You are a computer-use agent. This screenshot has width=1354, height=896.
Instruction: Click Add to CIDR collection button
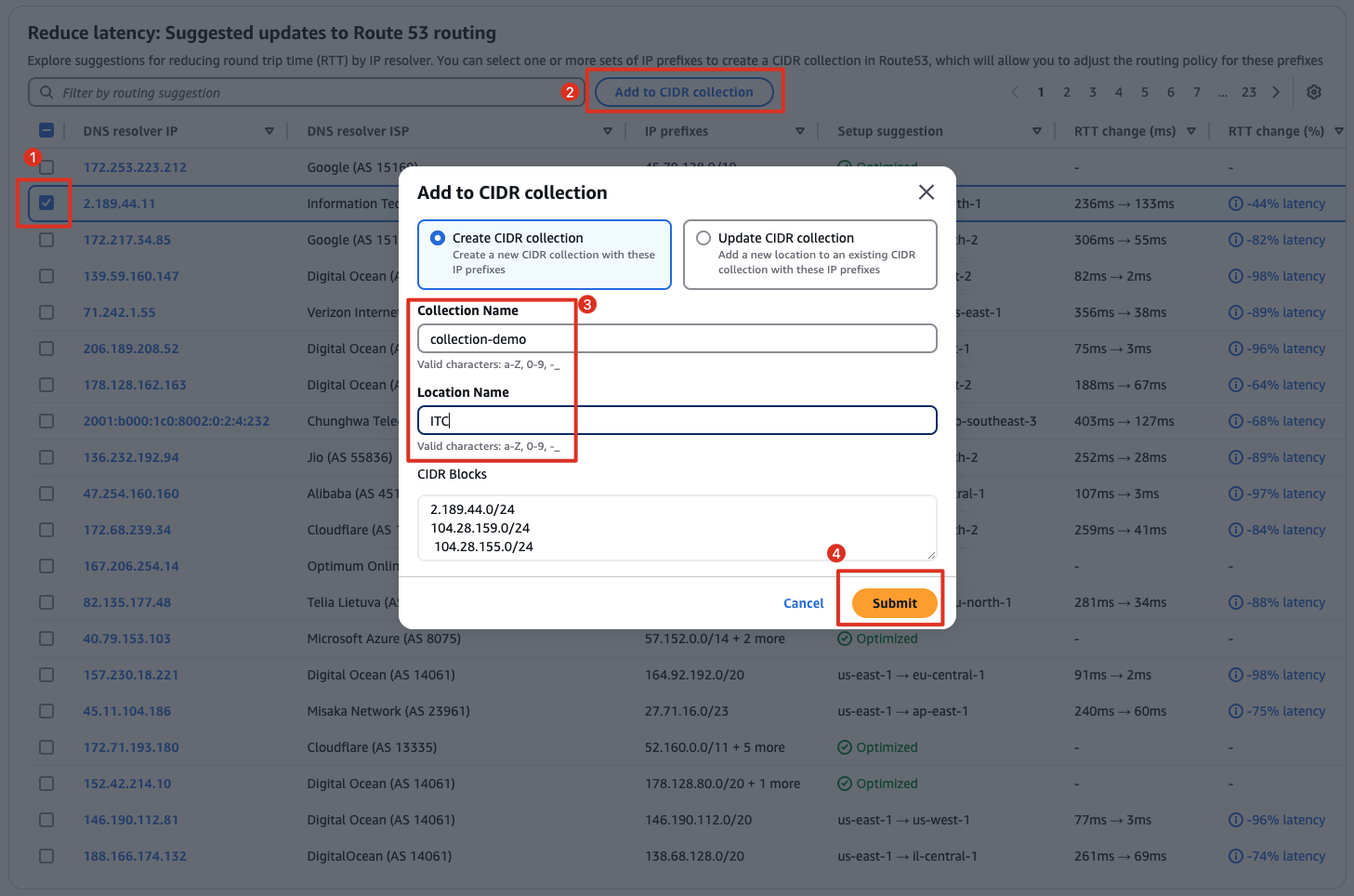pyautogui.click(x=684, y=92)
